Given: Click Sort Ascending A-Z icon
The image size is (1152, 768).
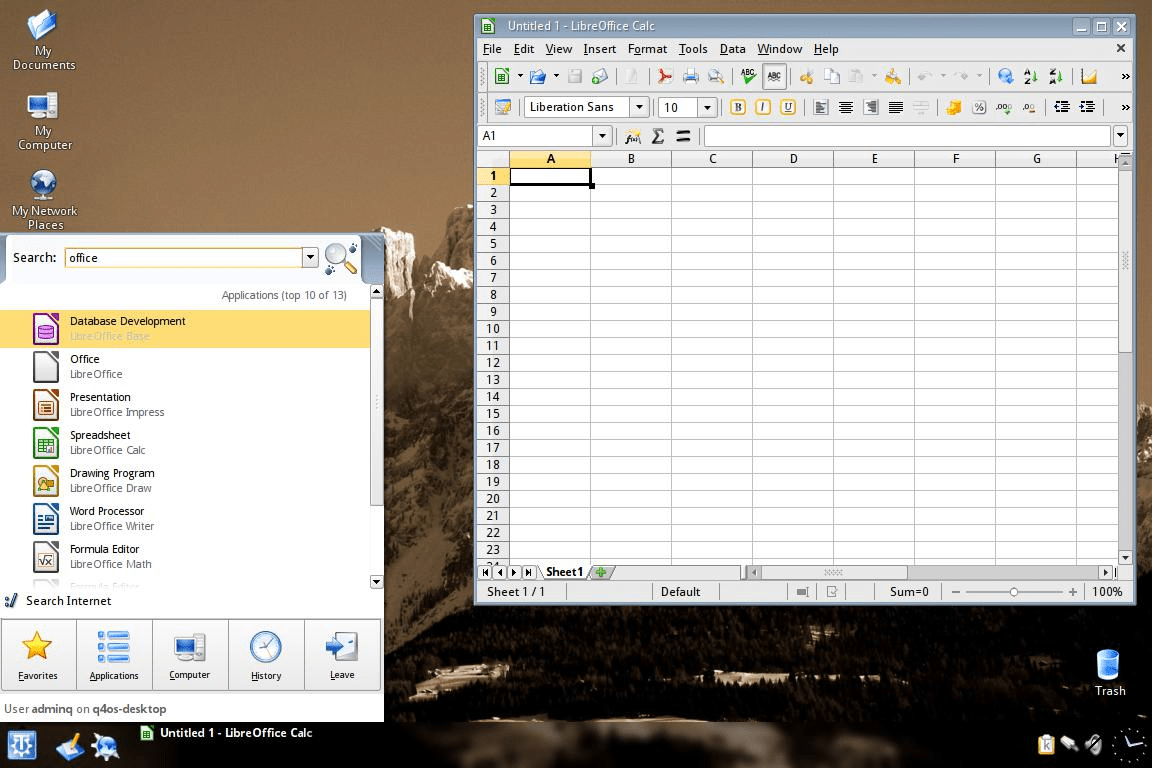Looking at the screenshot, I should pos(1031,76).
